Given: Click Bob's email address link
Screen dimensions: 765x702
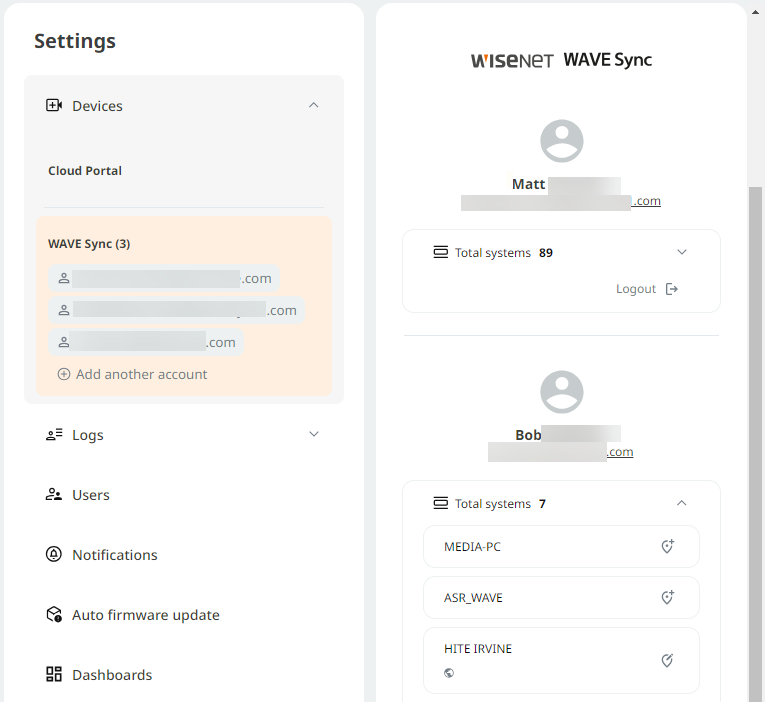Looking at the screenshot, I should click(x=561, y=452).
